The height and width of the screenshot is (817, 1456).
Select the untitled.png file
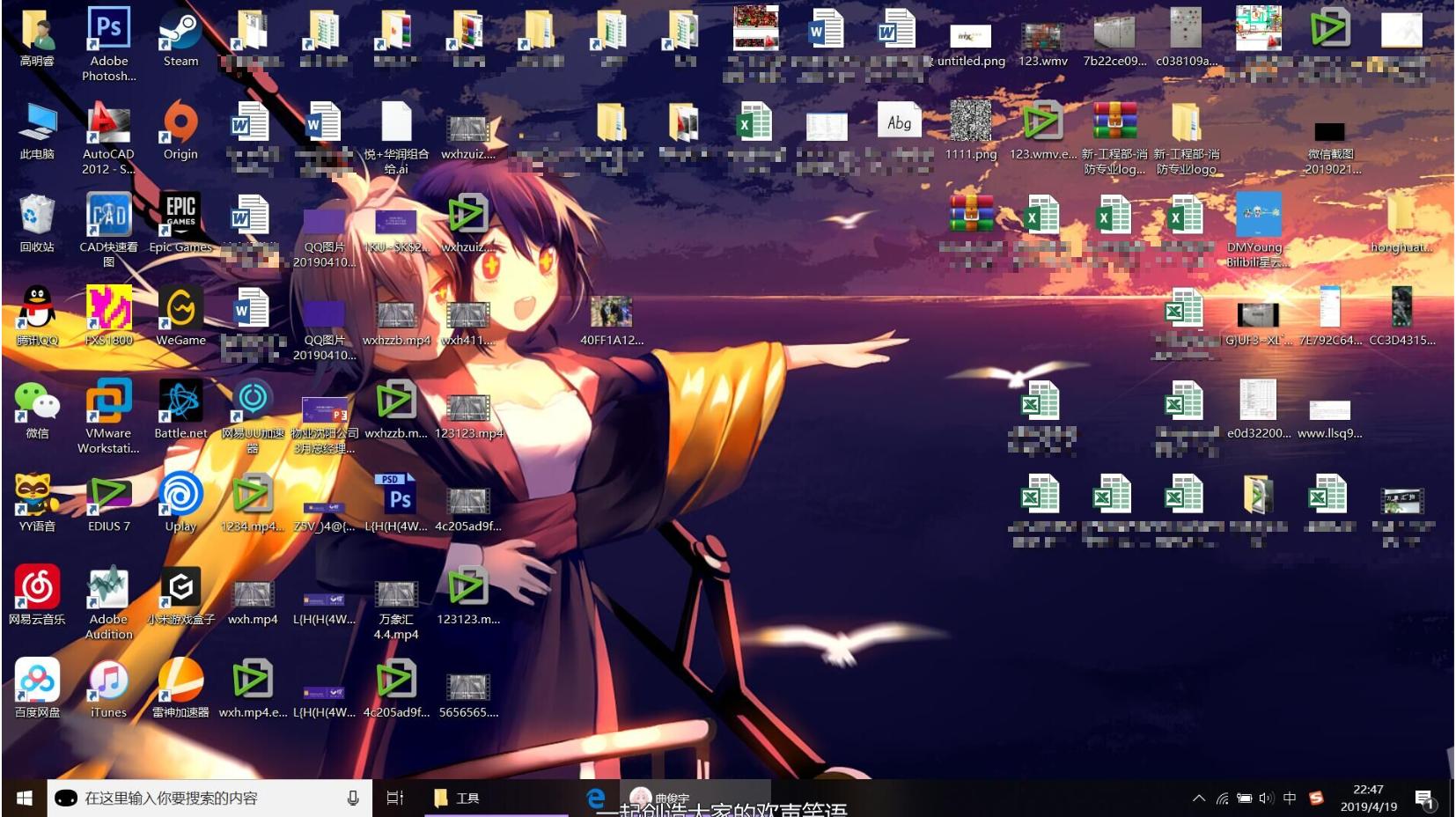971,44
